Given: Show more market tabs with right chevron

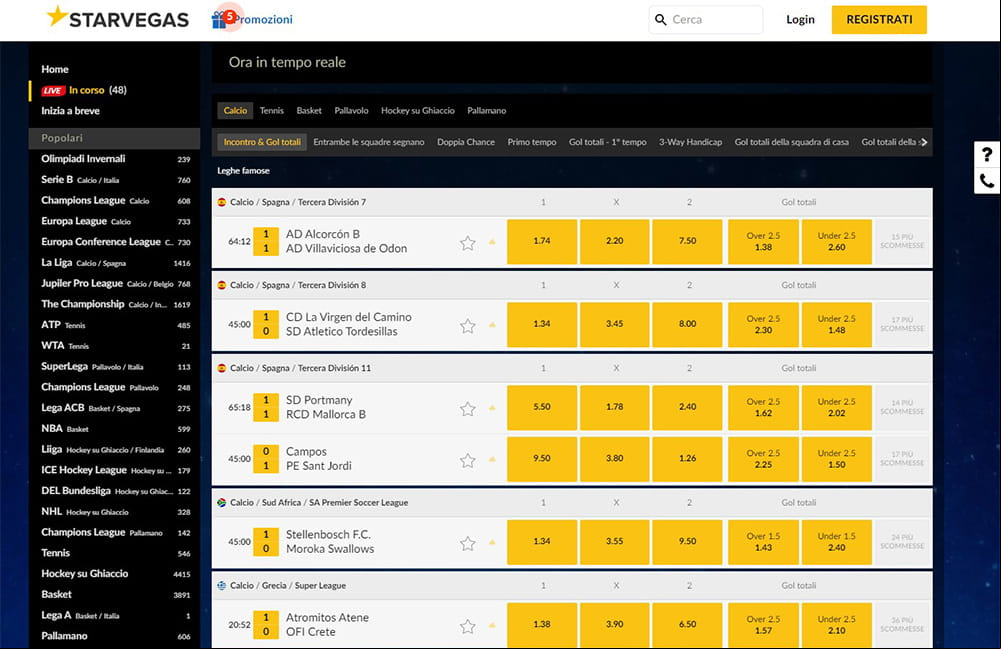Looking at the screenshot, I should 924,142.
